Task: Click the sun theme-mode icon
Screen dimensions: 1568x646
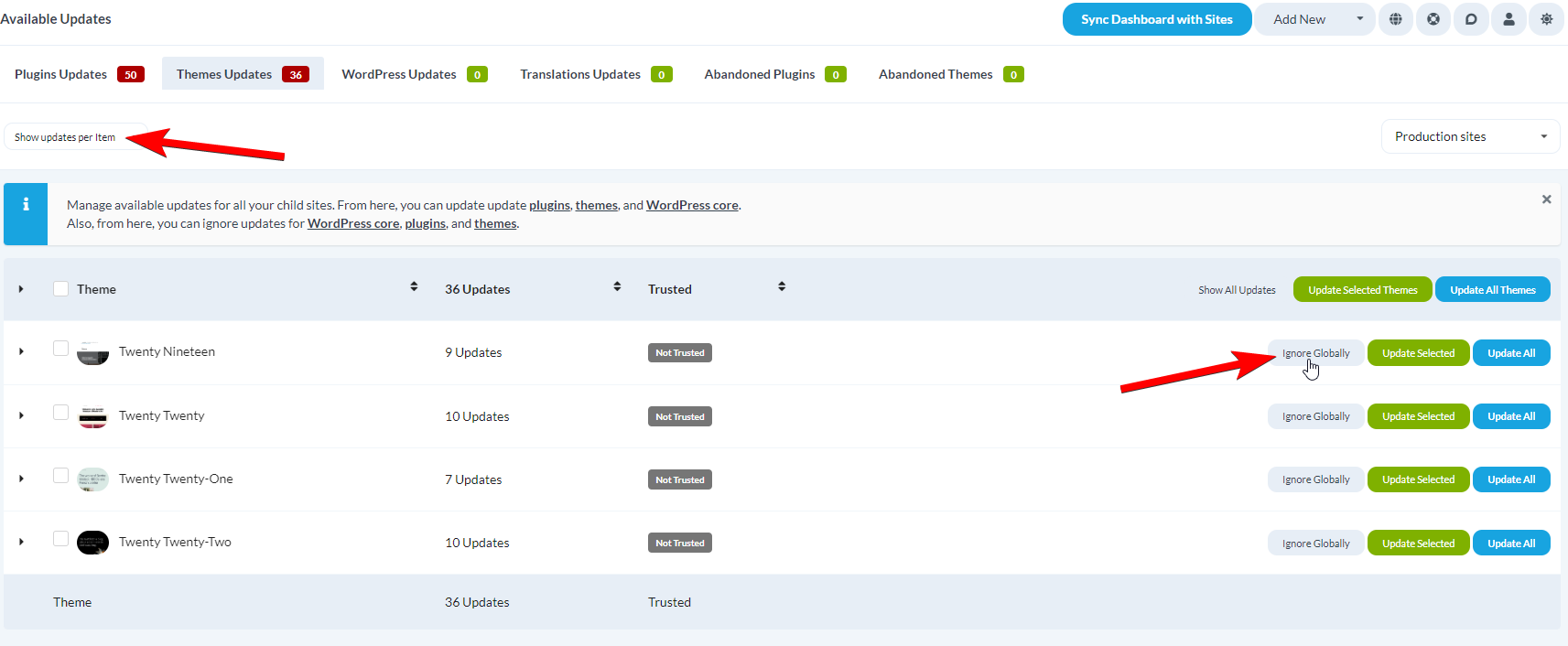Action: (x=1546, y=19)
